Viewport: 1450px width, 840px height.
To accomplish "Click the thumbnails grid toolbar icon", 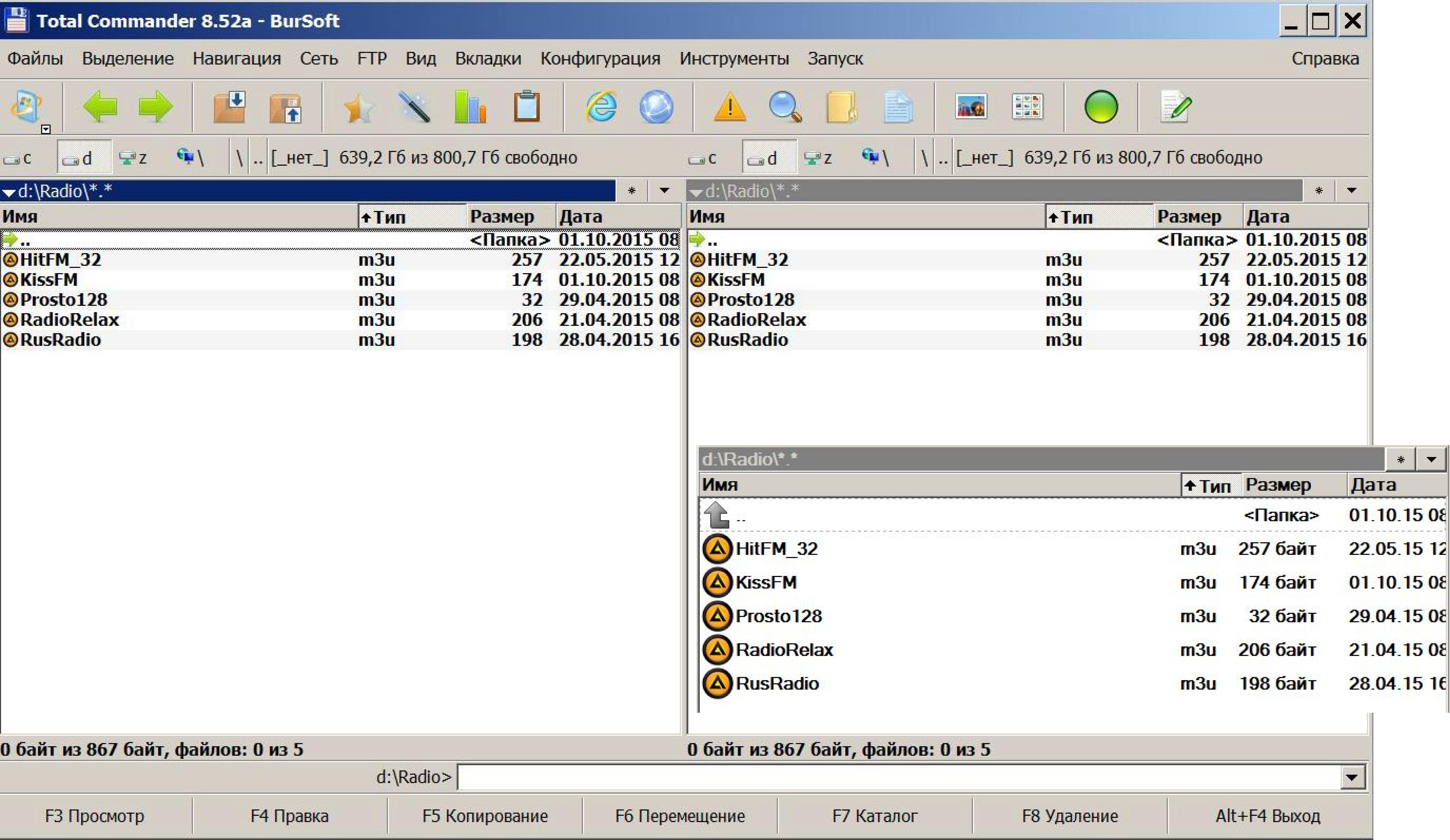I will pyautogui.click(x=1027, y=107).
